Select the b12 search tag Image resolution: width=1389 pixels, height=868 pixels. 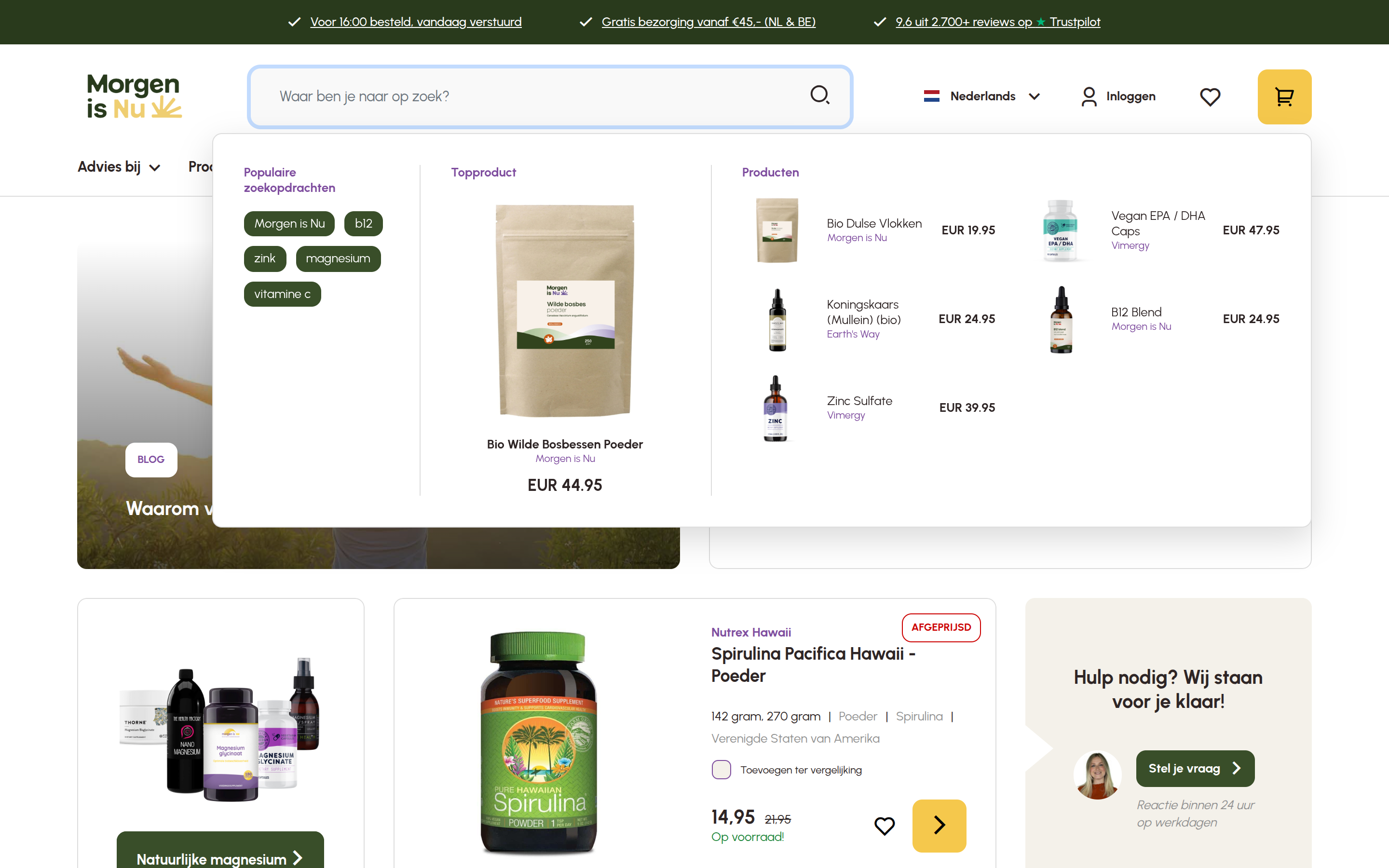tap(363, 223)
